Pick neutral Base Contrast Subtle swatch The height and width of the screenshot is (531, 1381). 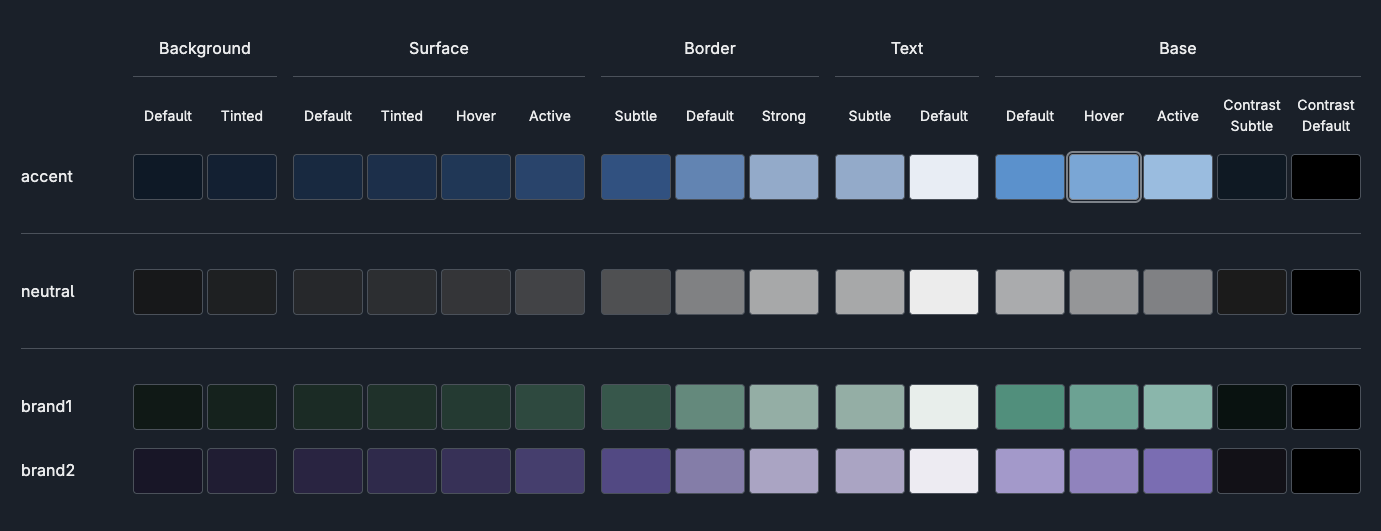1252,292
